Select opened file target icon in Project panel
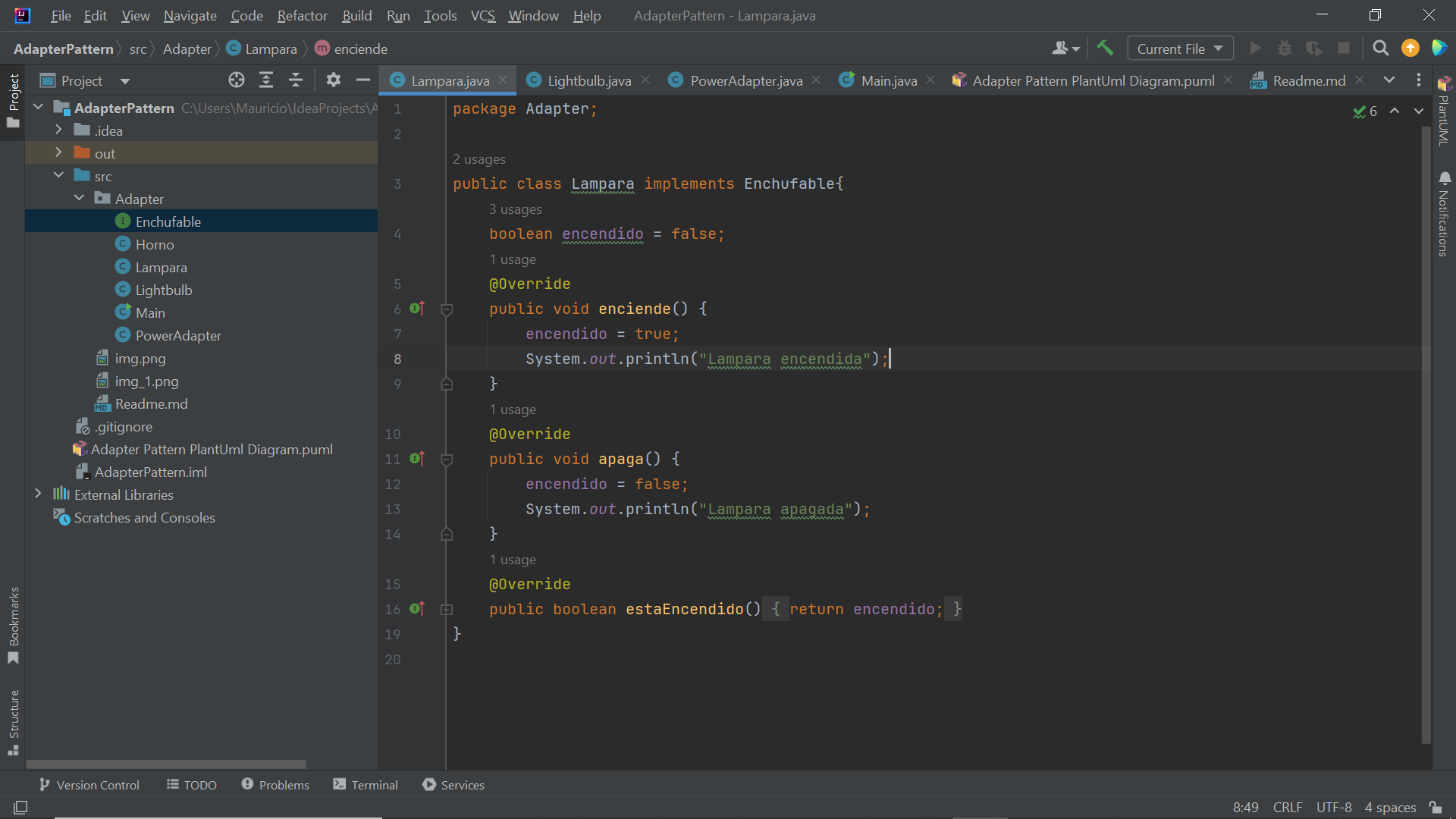Screen dimensions: 1456x819 click(237, 80)
